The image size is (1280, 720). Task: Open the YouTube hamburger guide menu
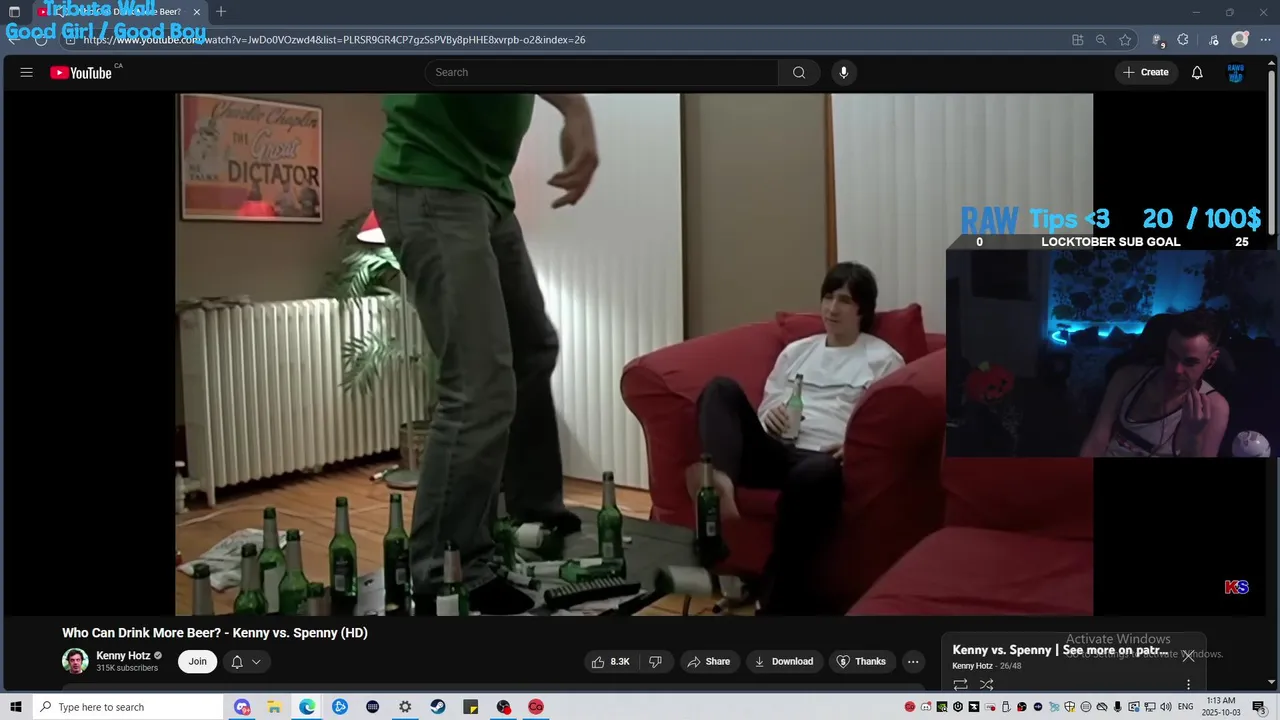click(27, 72)
